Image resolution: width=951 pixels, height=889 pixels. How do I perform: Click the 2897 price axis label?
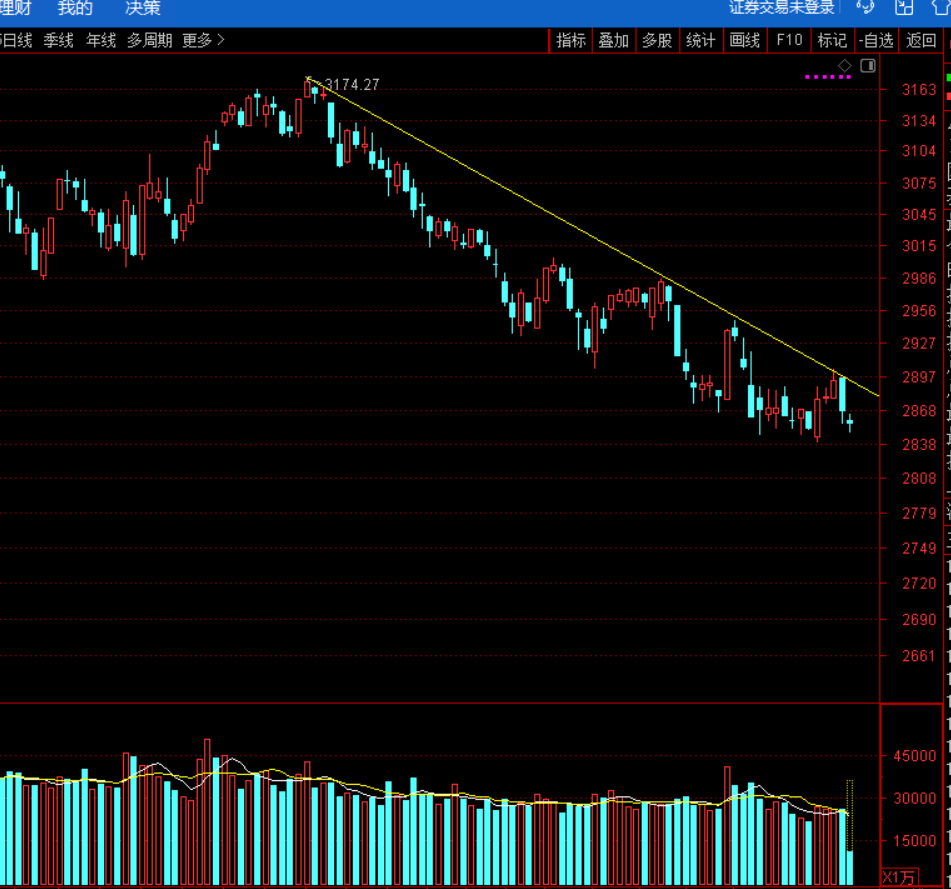tap(919, 377)
